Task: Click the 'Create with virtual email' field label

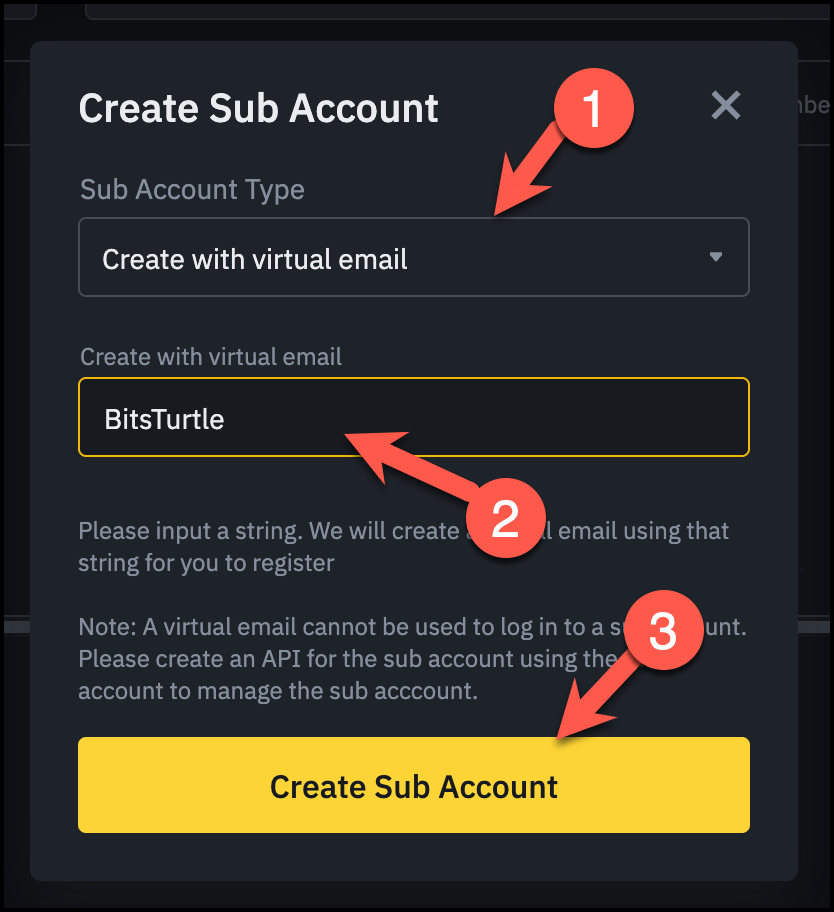Action: coord(211,357)
